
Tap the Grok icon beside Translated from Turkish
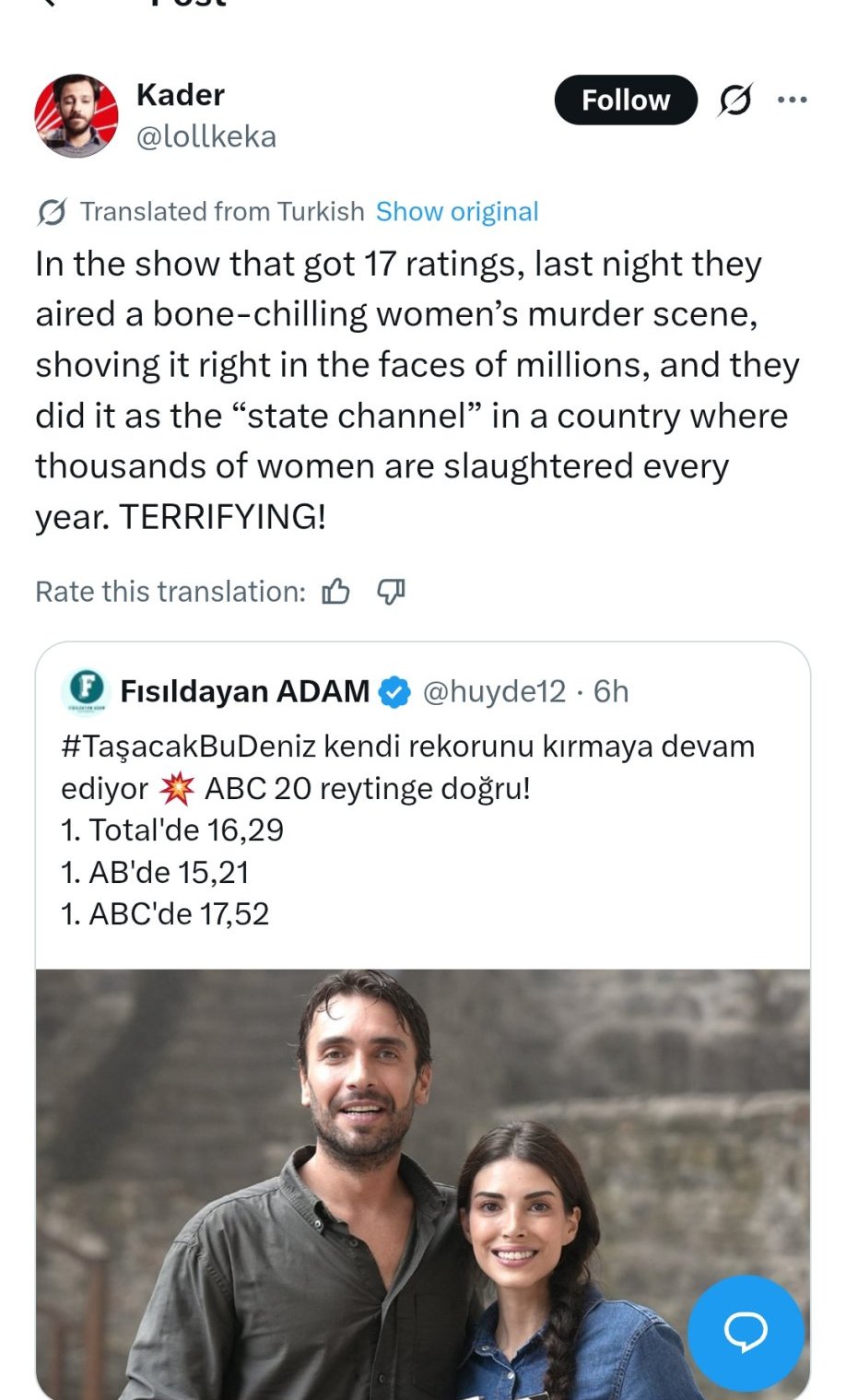52,212
